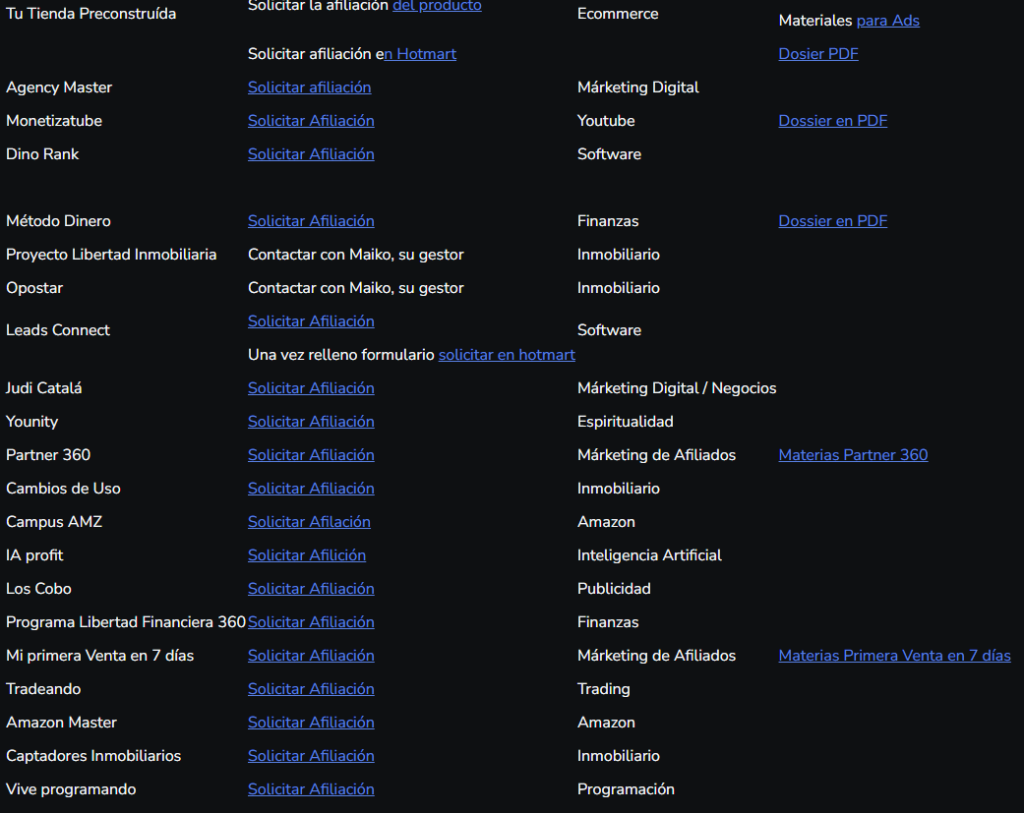Image resolution: width=1024 pixels, height=813 pixels.
Task: Request affiliation for Vive programando
Action: (x=311, y=789)
